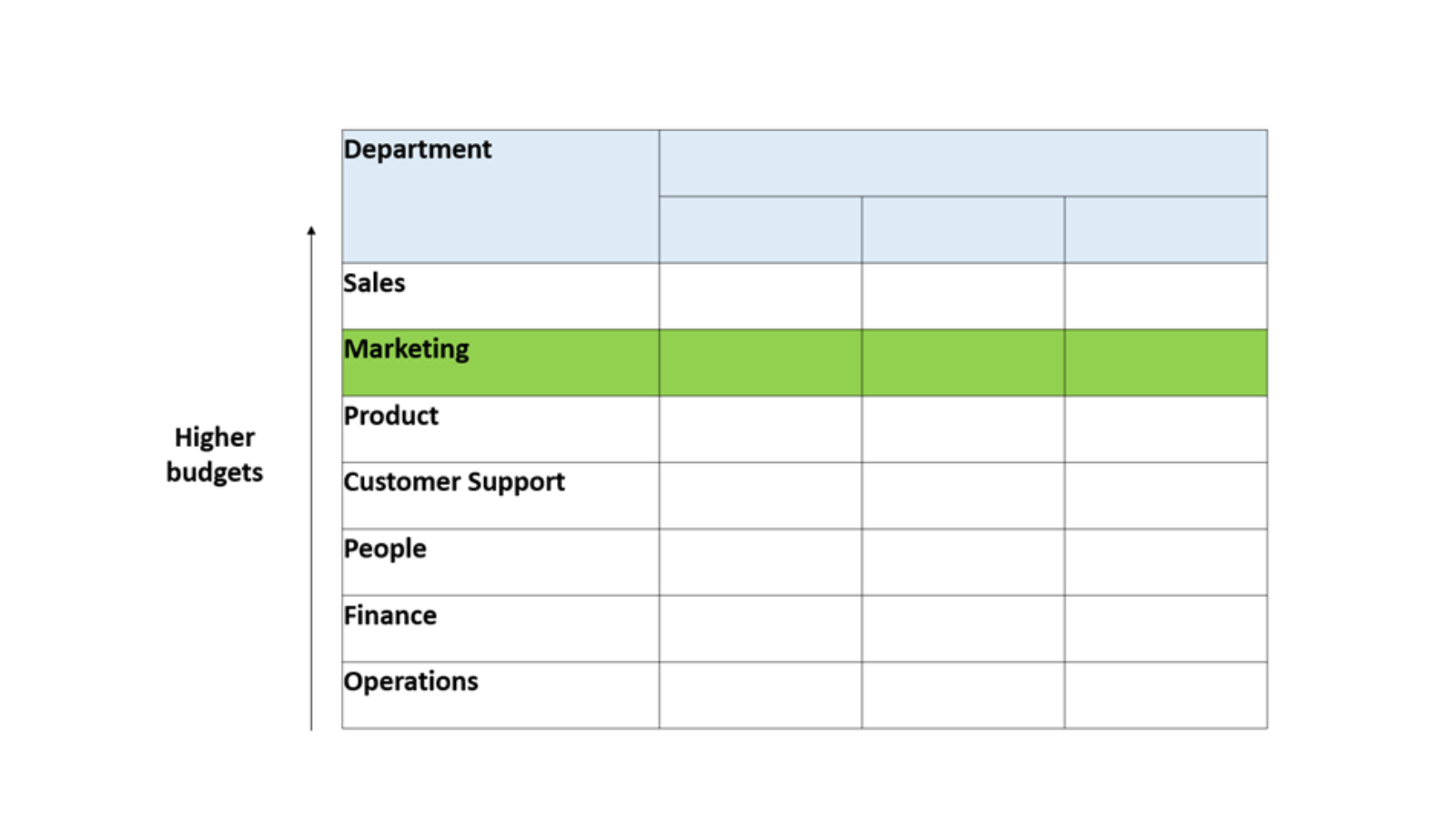The width and height of the screenshot is (1456, 819).
Task: Select the last green cell in Marketing row
Action: click(1166, 362)
